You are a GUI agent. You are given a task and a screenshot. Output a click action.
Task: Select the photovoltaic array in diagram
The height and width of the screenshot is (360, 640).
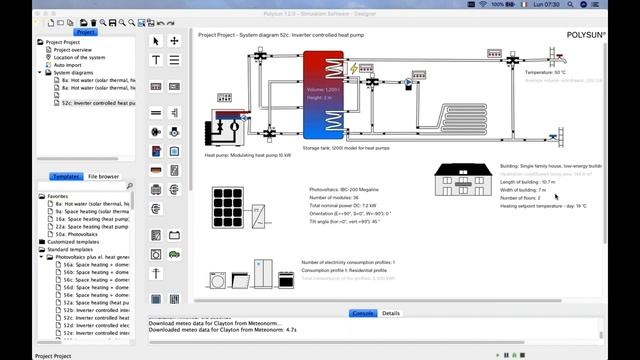point(228,207)
